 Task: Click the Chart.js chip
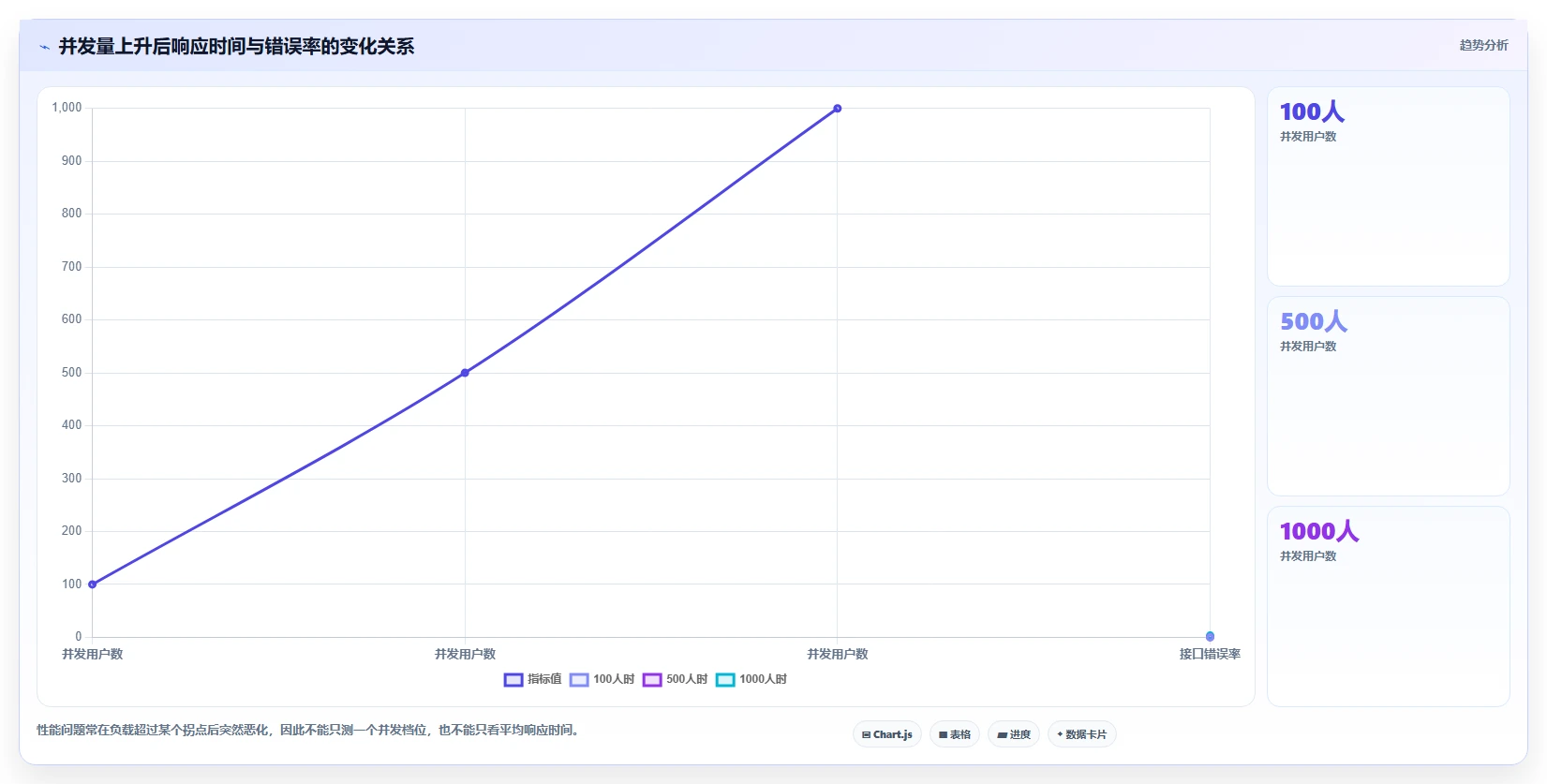coord(887,734)
